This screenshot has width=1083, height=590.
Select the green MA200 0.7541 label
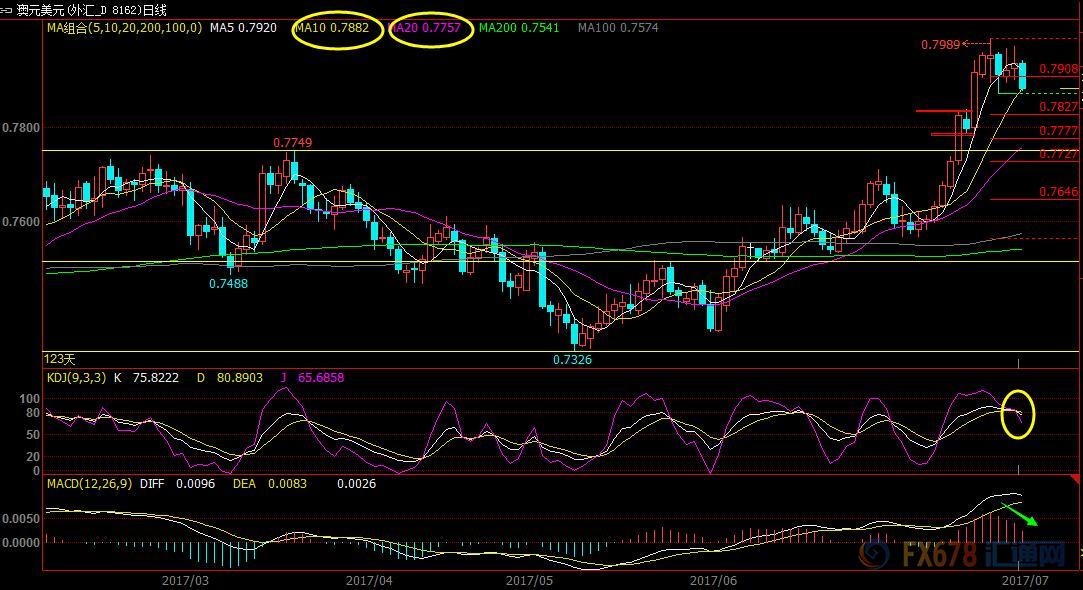pos(518,28)
